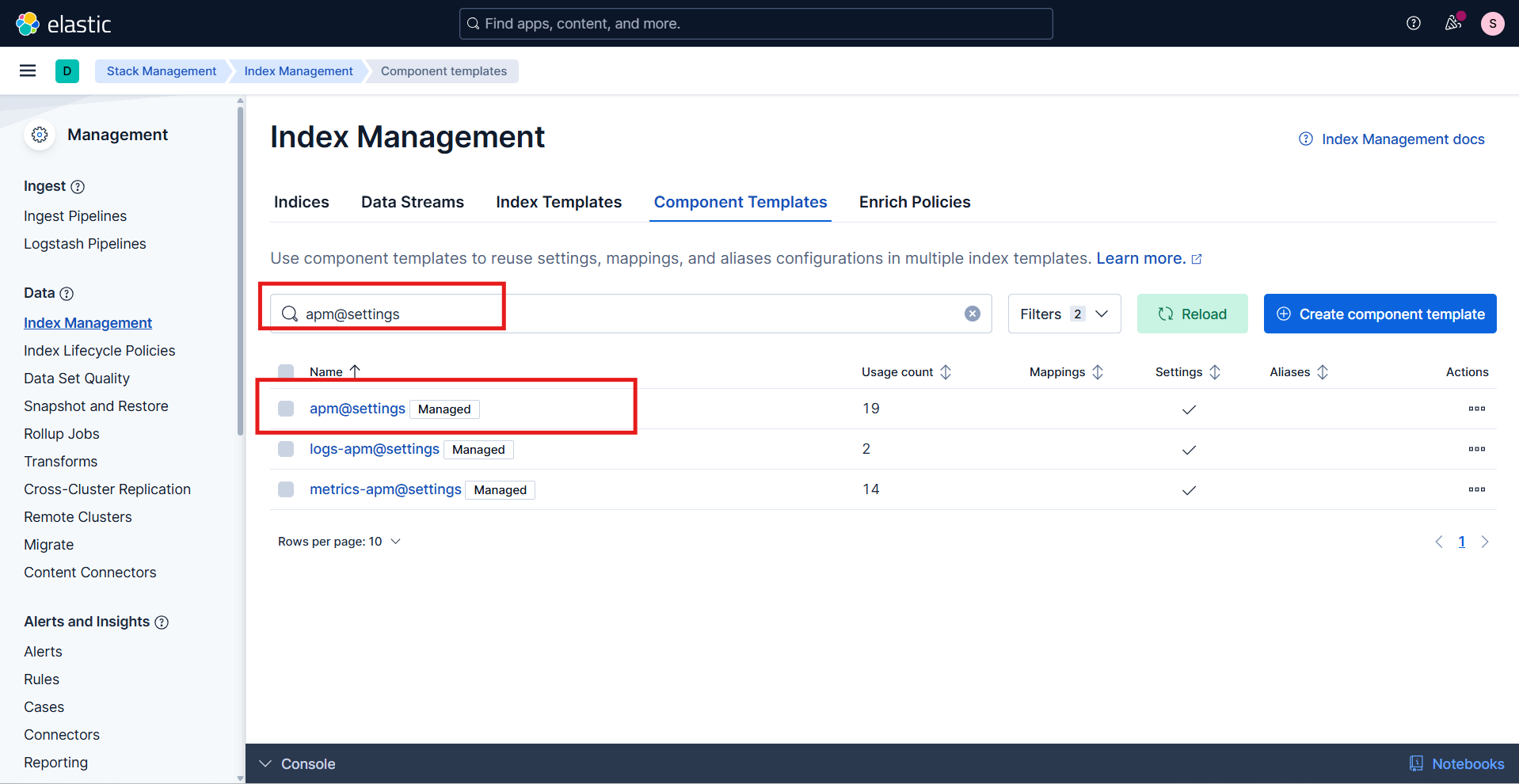Open the hamburger navigation menu

[x=27, y=70]
